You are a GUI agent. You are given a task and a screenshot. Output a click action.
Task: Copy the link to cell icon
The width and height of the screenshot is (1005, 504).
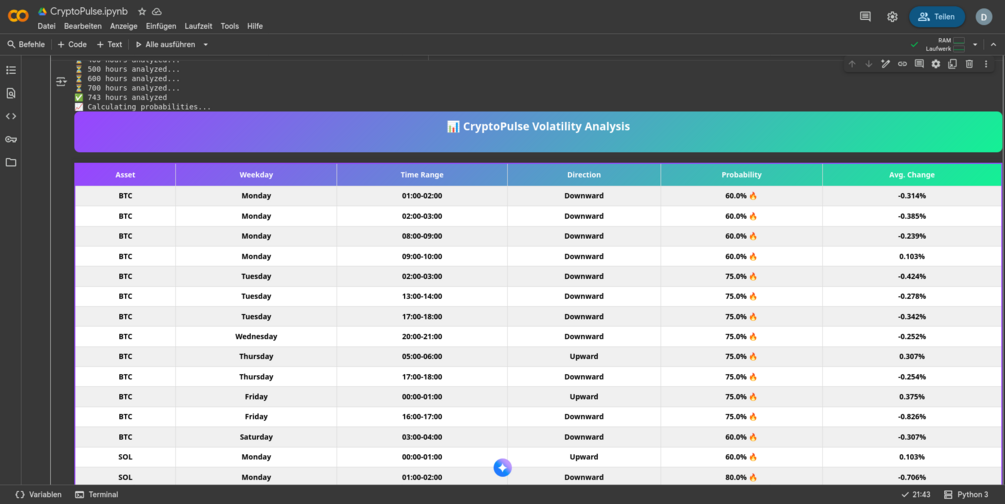902,64
